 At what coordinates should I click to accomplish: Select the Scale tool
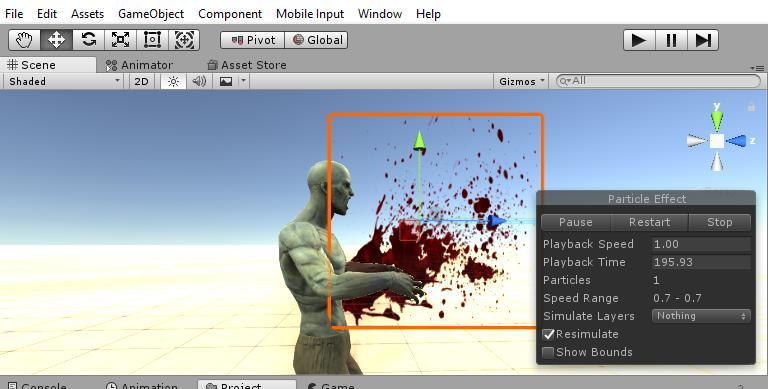(x=120, y=40)
